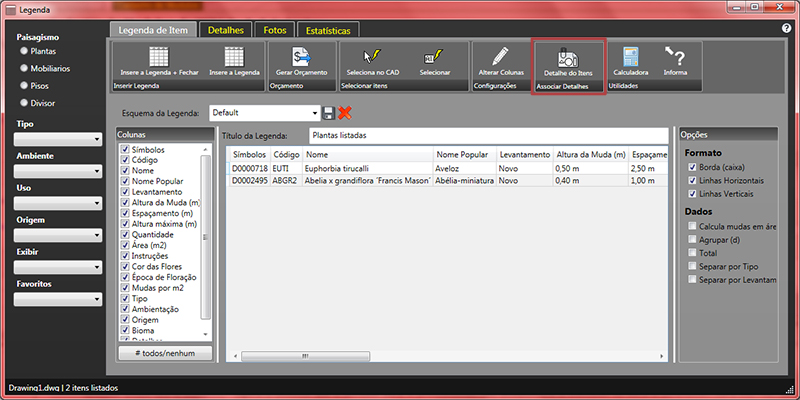Select the Plantas radio button

click(x=24, y=51)
